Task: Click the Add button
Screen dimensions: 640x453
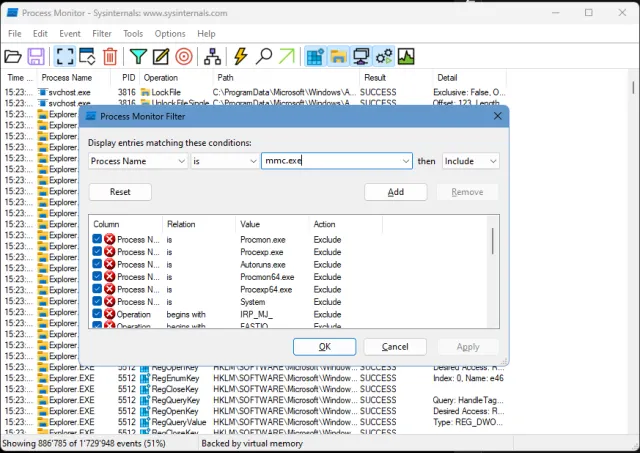Action: [395, 192]
